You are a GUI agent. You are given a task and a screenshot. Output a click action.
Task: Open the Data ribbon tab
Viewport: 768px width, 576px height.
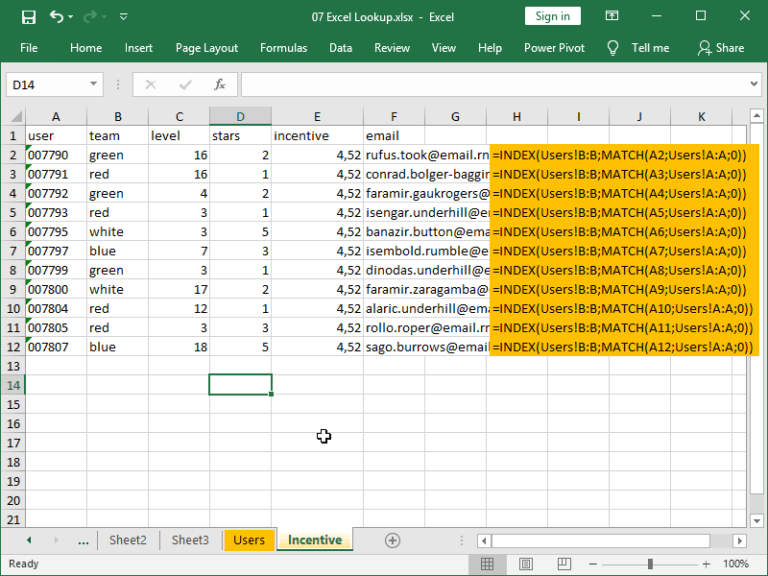click(340, 48)
